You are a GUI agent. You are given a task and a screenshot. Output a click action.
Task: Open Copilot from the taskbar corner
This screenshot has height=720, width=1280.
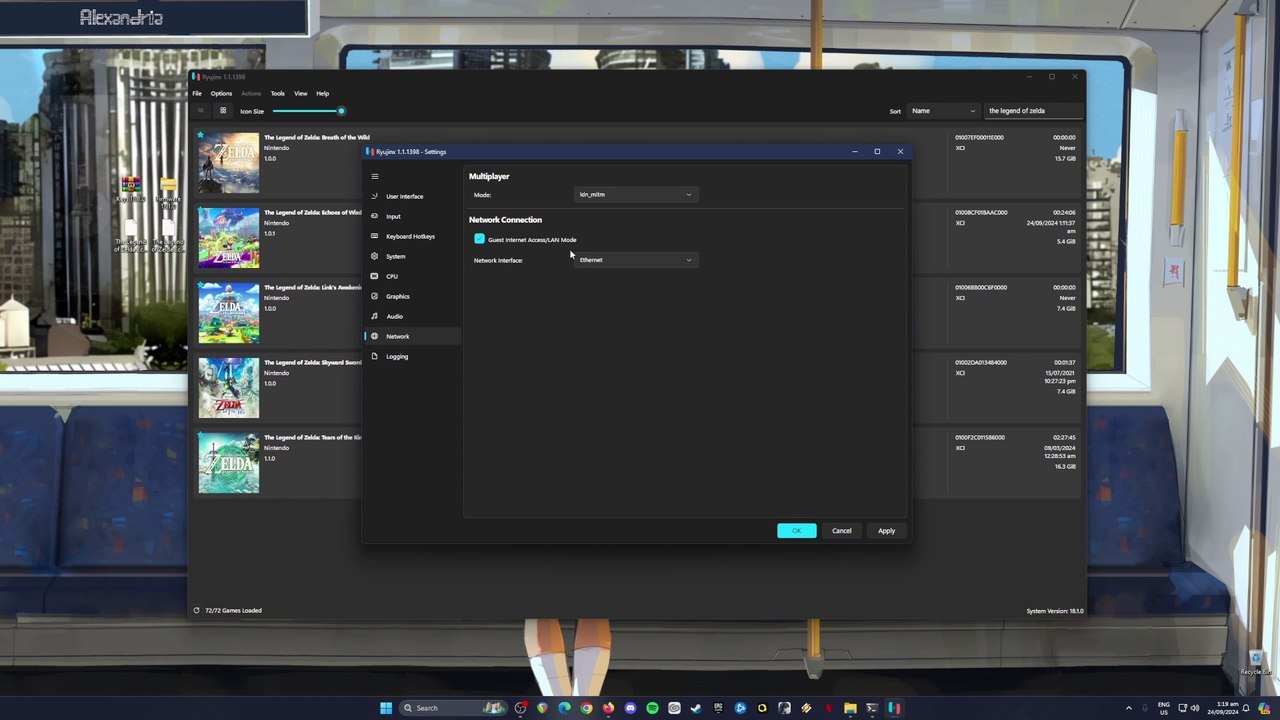pyautogui.click(x=1265, y=708)
